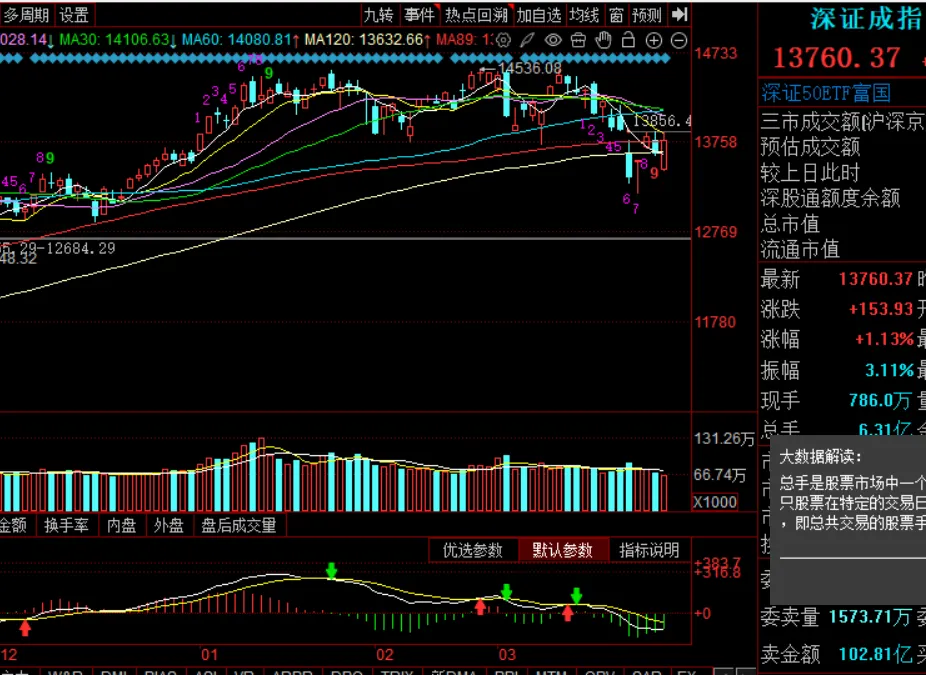Click the X1000 volume scale label

(x=715, y=502)
